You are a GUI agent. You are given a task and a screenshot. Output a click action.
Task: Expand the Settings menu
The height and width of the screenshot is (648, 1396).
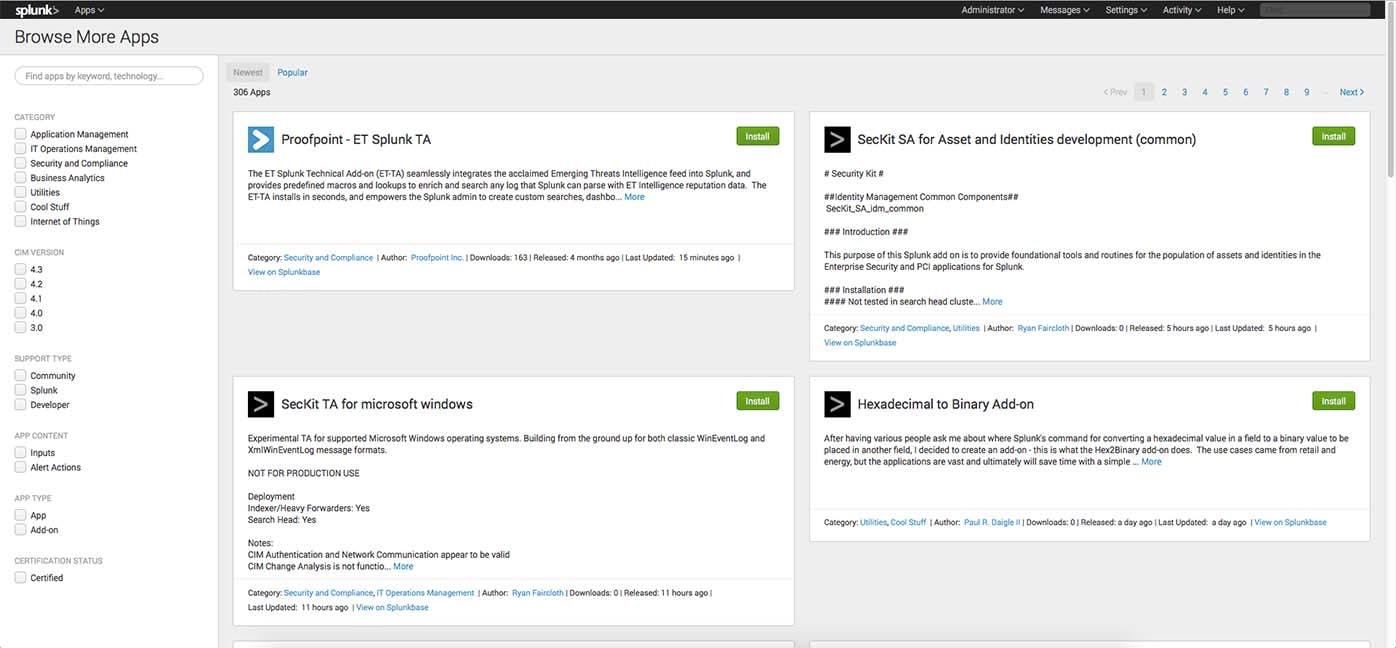1126,10
